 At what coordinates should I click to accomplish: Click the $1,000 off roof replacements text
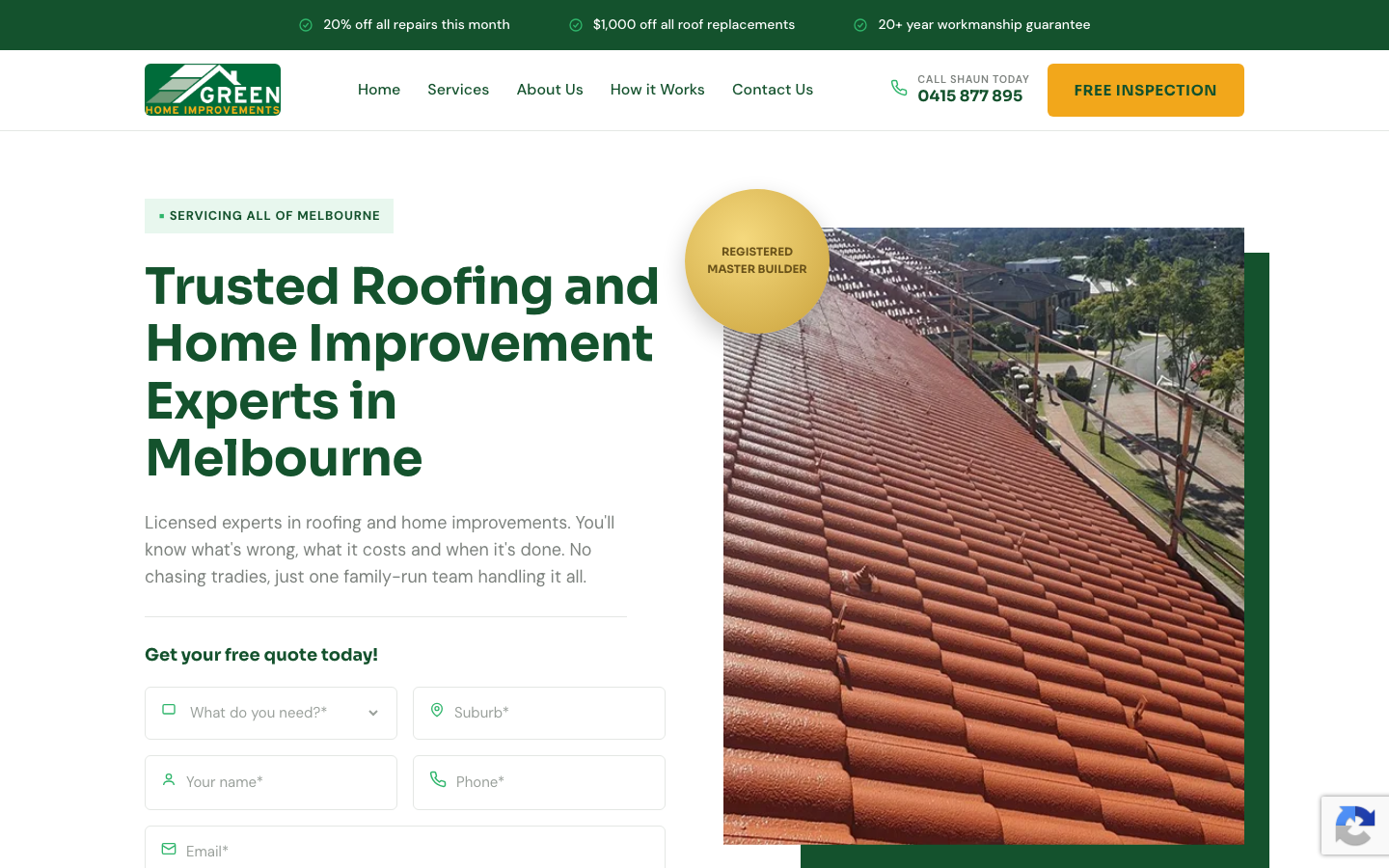coord(694,25)
